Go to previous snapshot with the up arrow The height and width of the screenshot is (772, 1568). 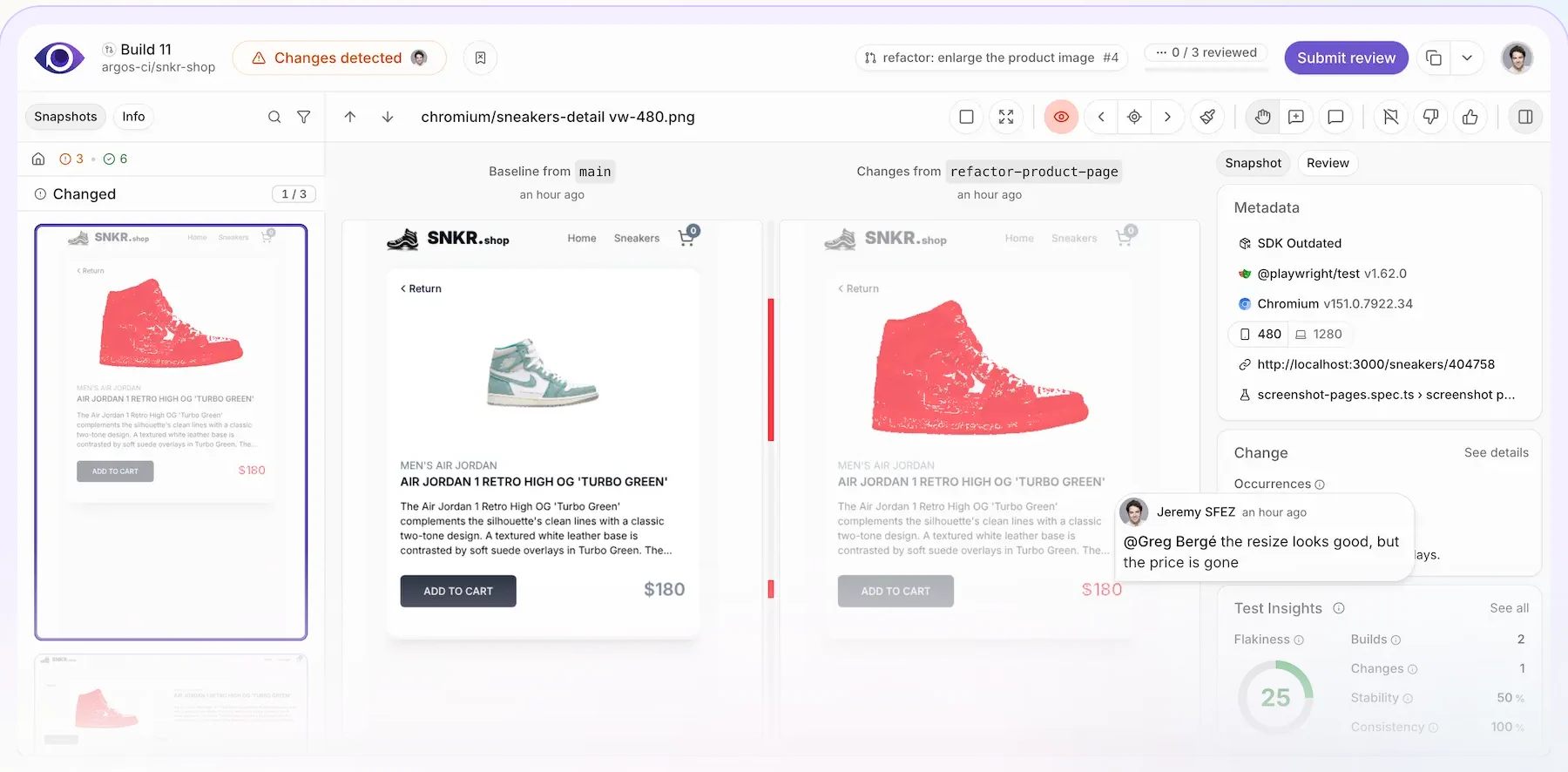[x=350, y=117]
